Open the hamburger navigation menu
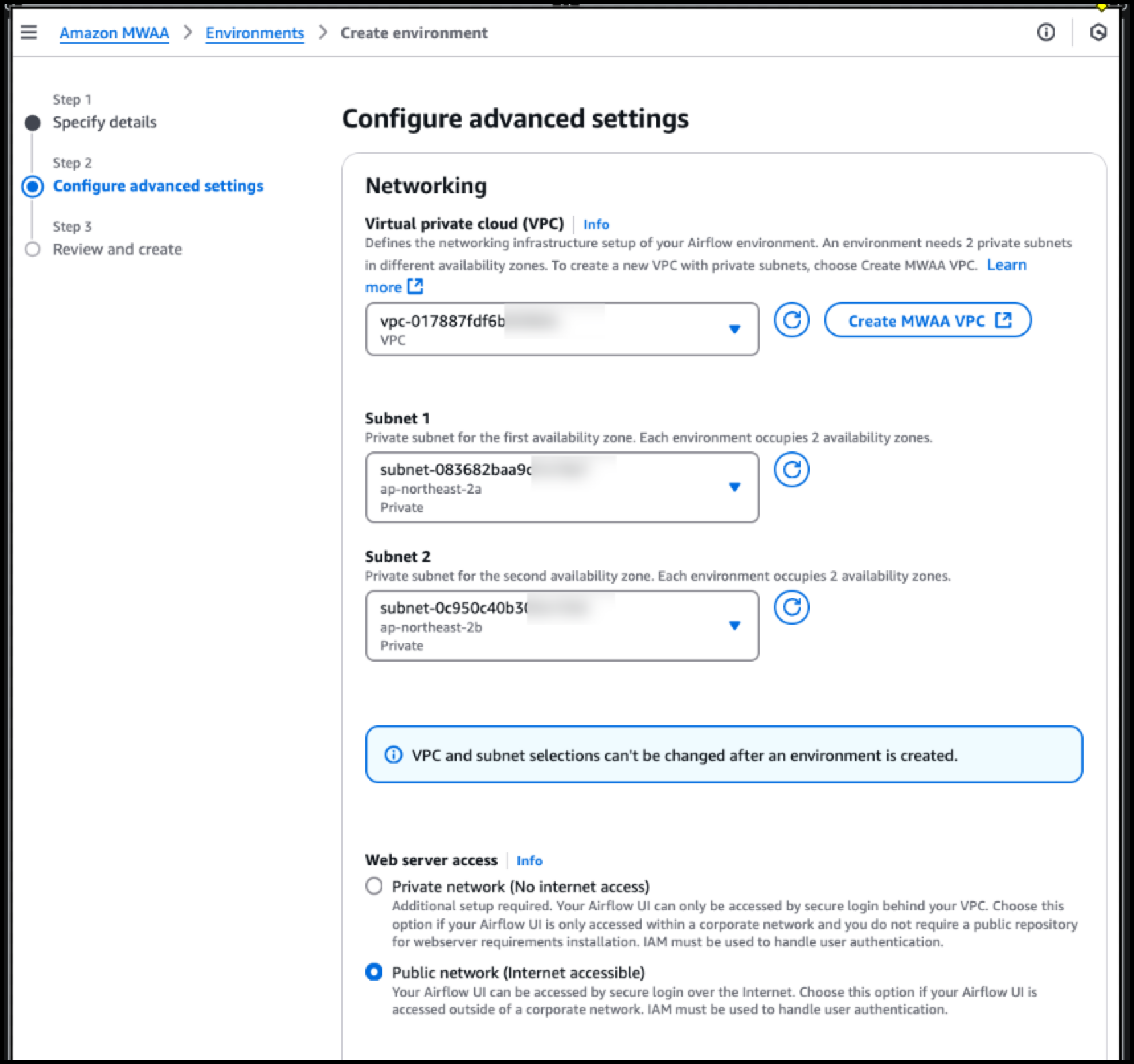The image size is (1134, 1064). (x=29, y=32)
